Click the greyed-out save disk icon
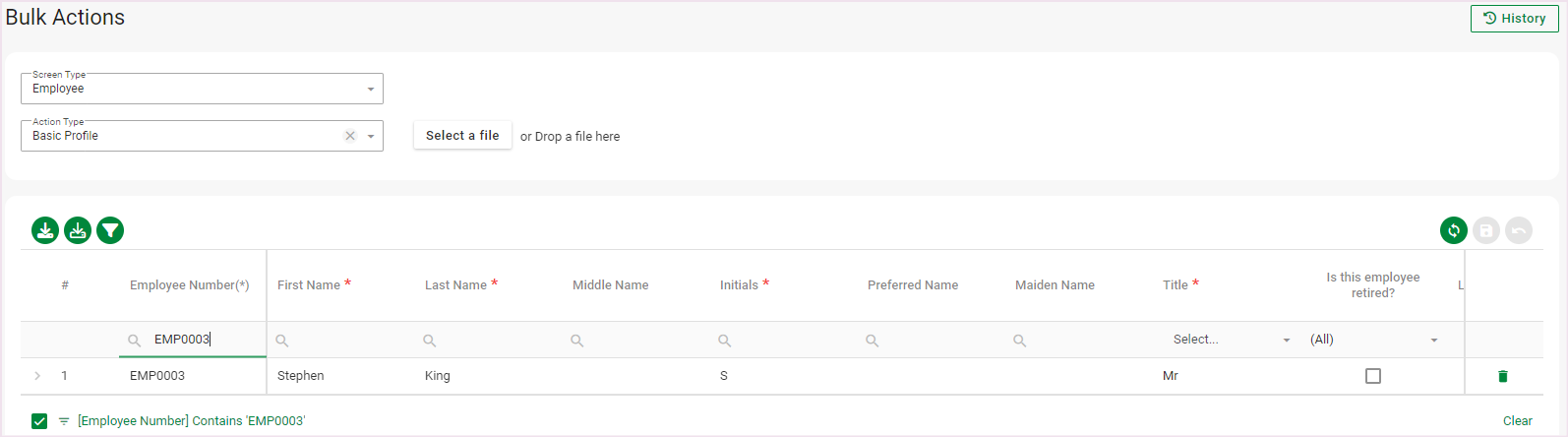The width and height of the screenshot is (1568, 437). tap(1486, 230)
